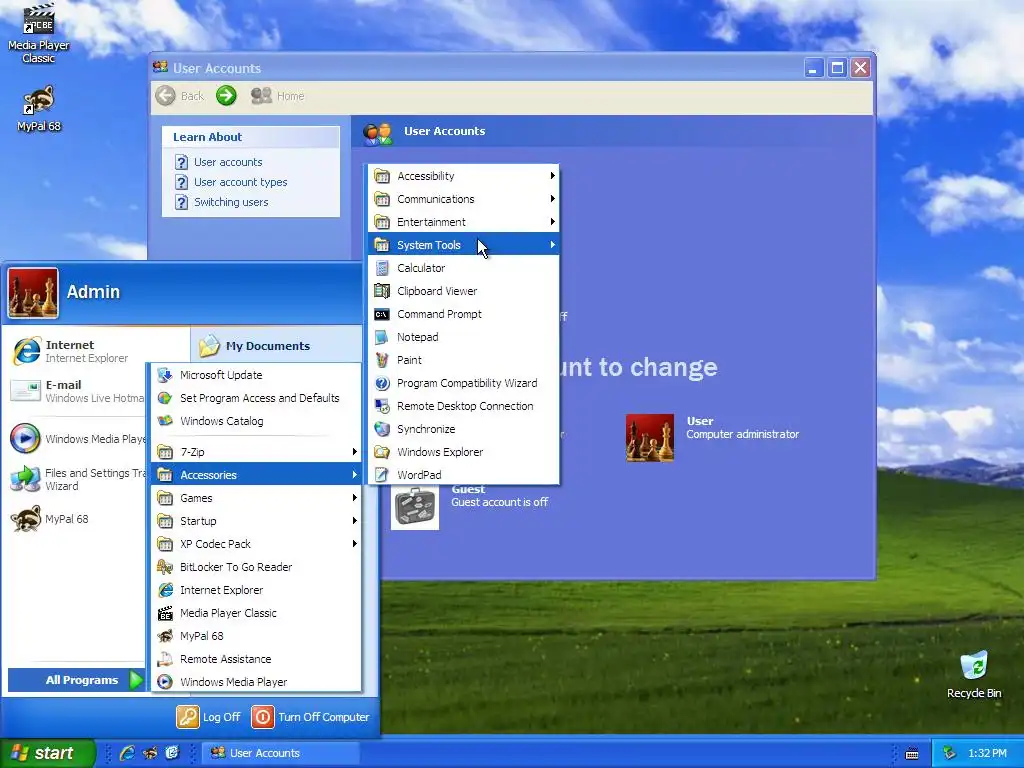Expand the System Tools submenu
Image resolution: width=1024 pixels, height=768 pixels.
464,245
